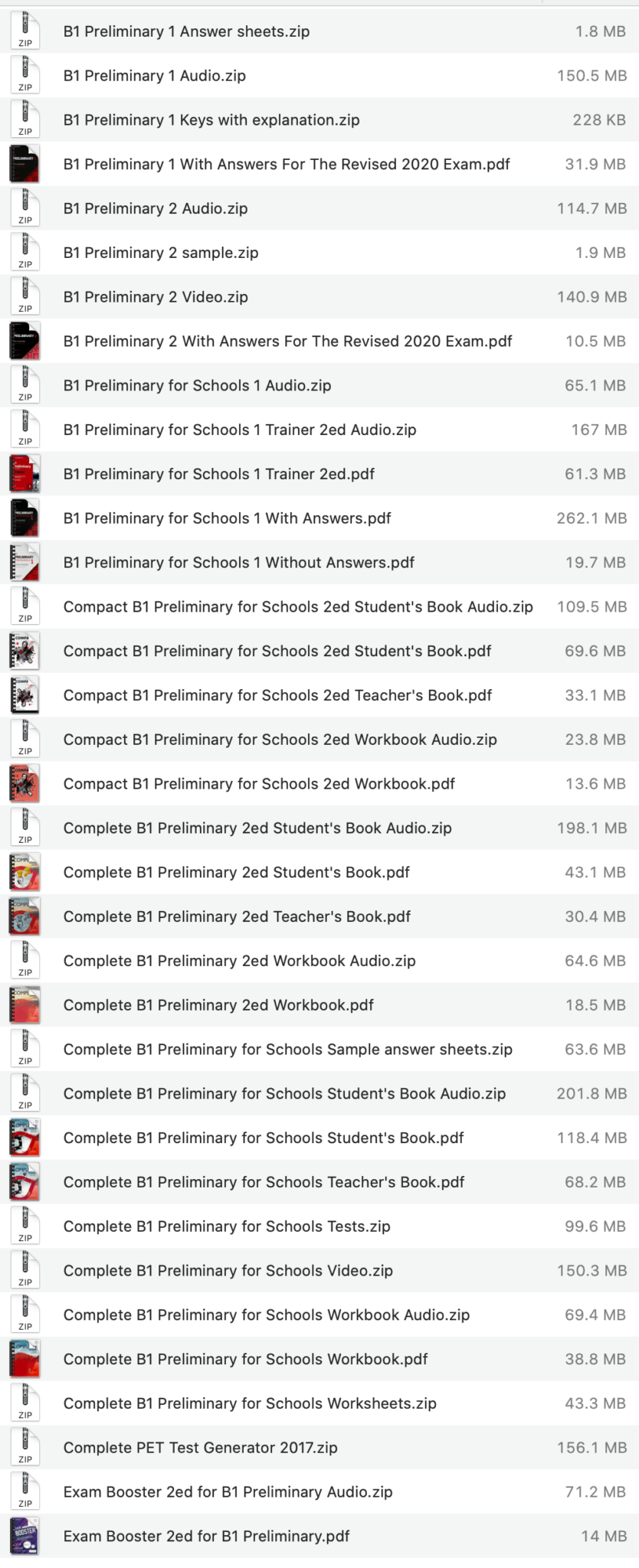
Task: Click the ZIP icon for B1 Preliminary 1 Answer sheets
Action: tap(24, 31)
